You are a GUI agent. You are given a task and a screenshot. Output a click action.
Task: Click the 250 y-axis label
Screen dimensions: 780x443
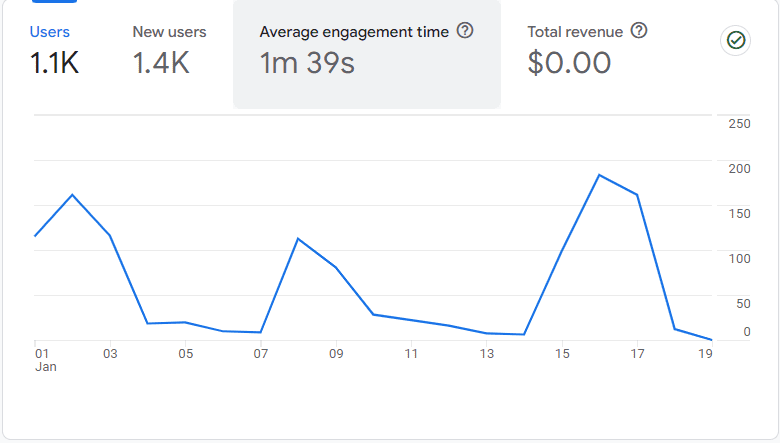[739, 124]
